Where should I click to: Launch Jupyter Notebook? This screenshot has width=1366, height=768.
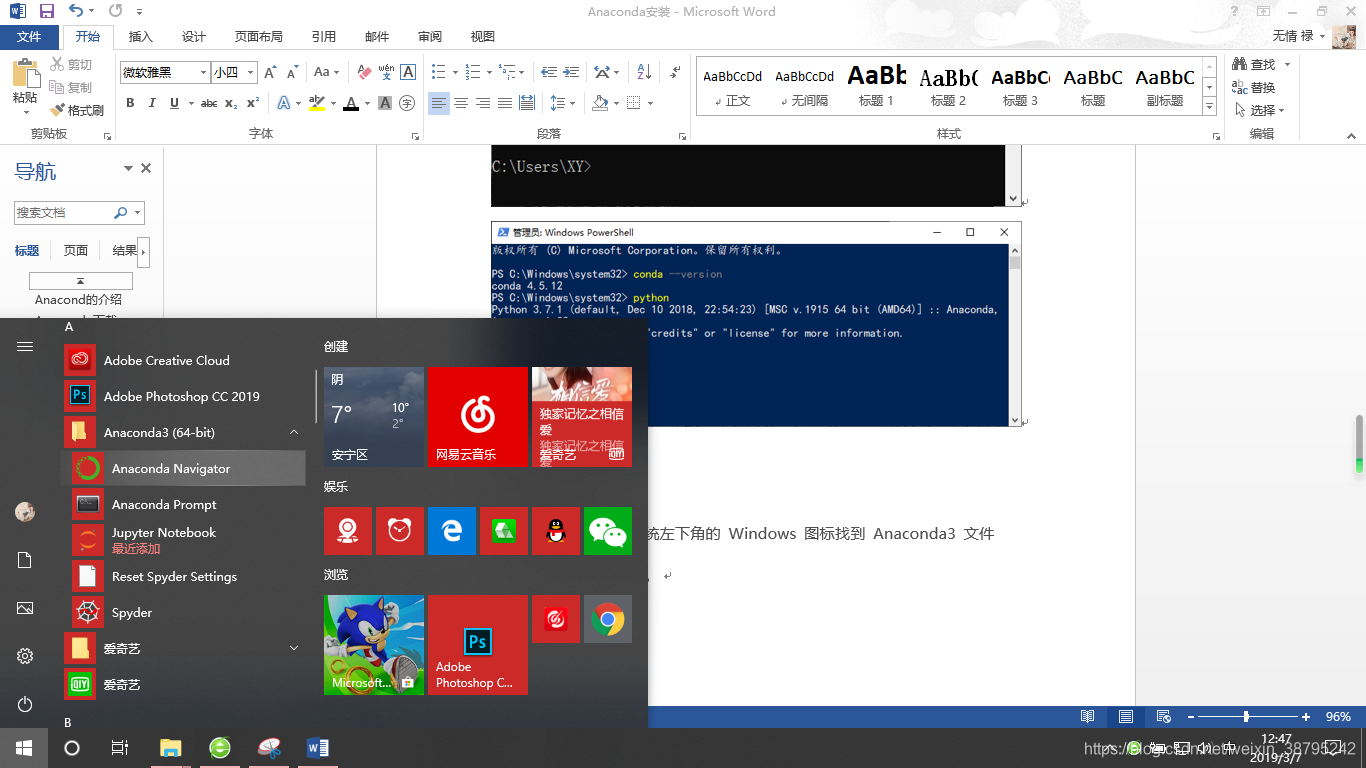[x=184, y=541]
